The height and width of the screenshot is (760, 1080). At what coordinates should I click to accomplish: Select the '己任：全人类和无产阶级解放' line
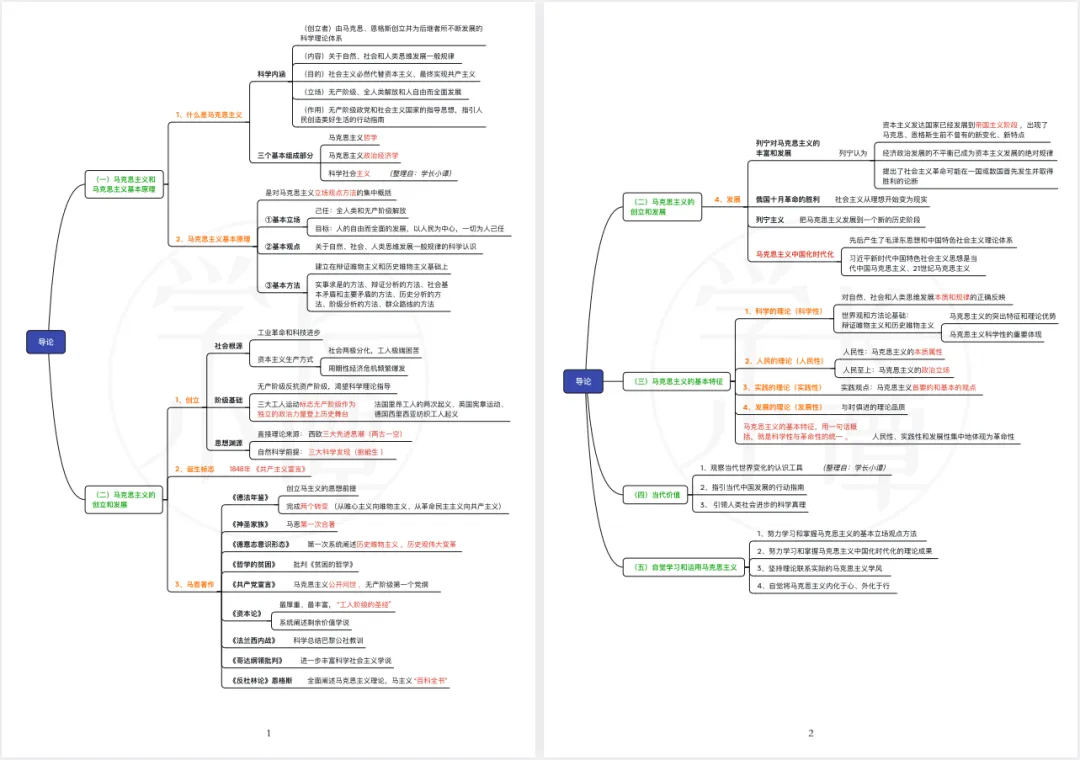[x=361, y=211]
